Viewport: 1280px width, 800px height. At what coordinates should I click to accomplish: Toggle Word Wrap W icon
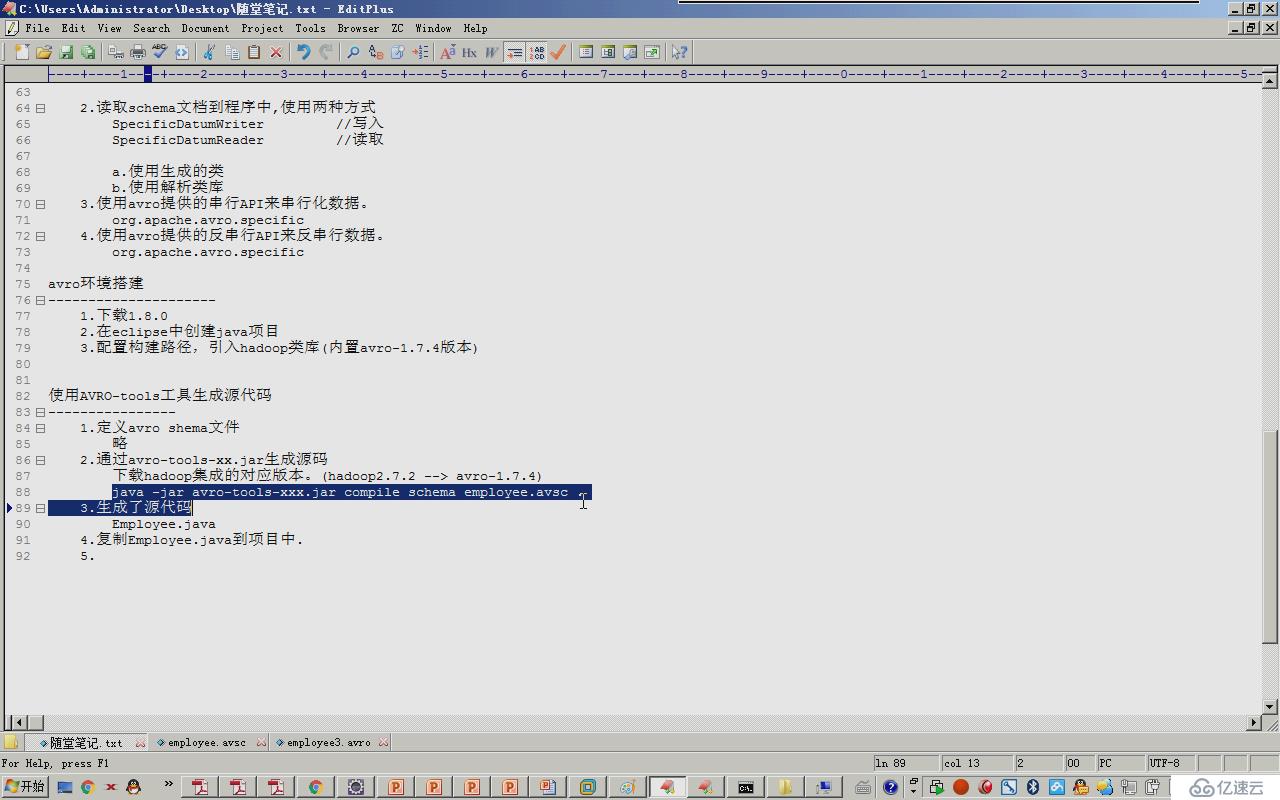[492, 52]
